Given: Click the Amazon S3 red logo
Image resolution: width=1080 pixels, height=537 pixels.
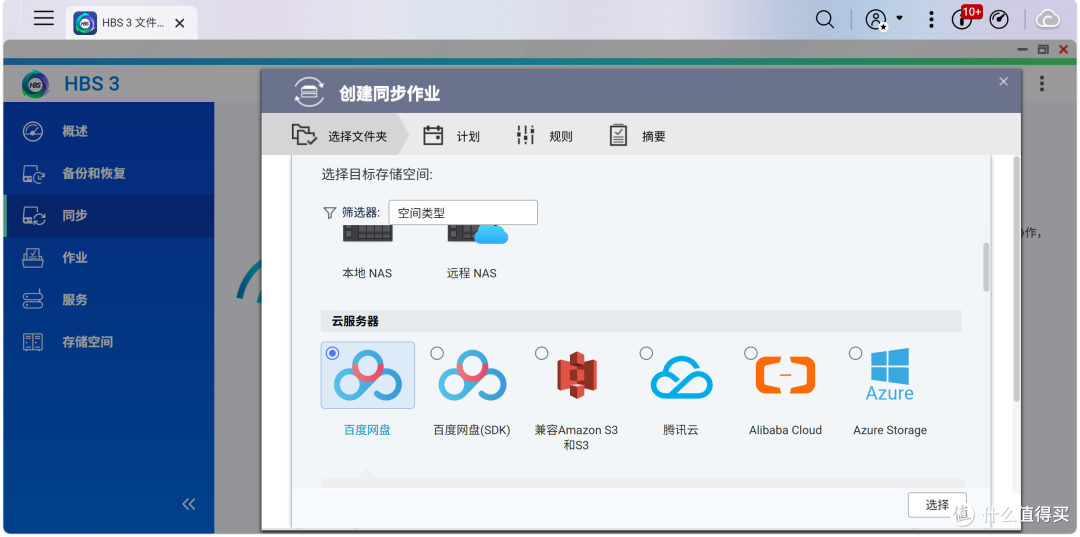Looking at the screenshot, I should (x=577, y=377).
